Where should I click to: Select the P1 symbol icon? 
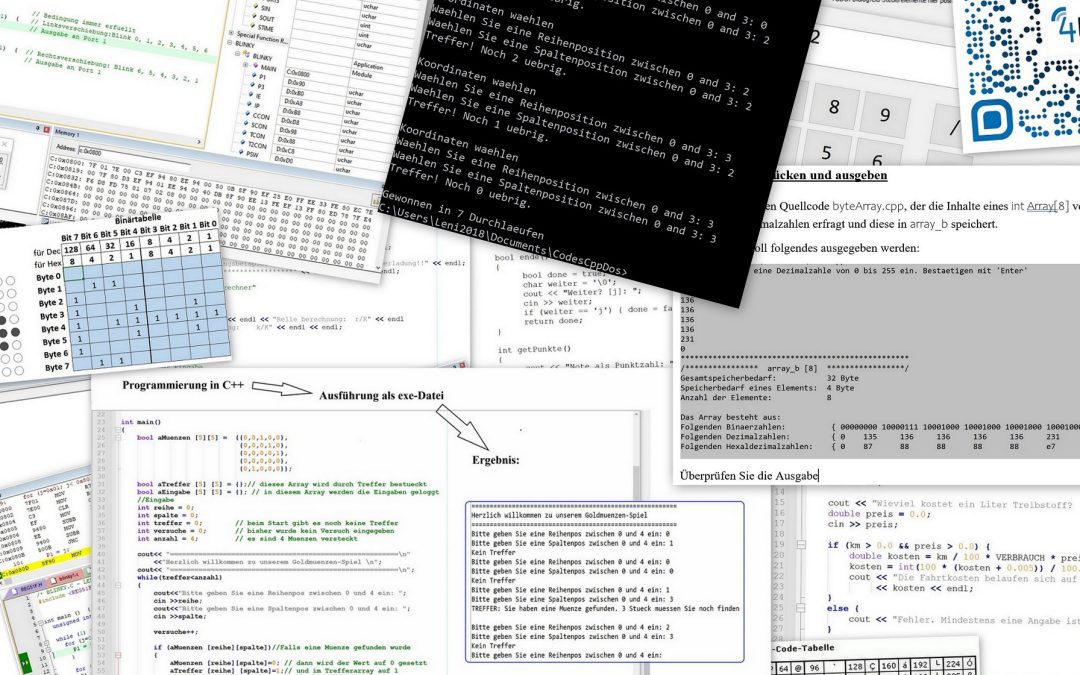[x=252, y=76]
